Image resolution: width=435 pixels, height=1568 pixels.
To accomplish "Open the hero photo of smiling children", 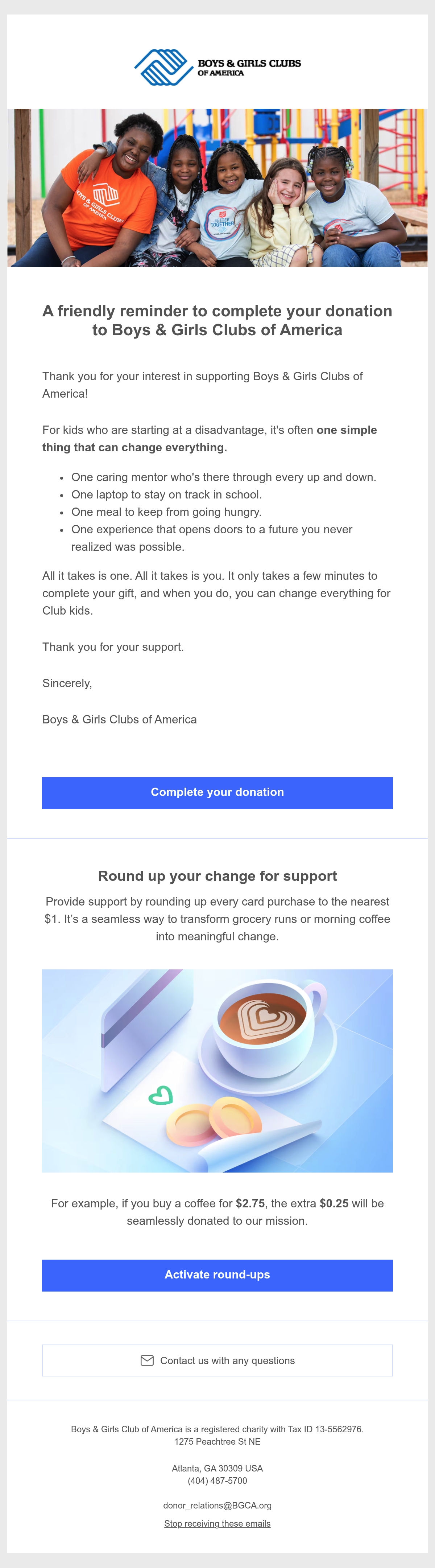I will coord(217,188).
